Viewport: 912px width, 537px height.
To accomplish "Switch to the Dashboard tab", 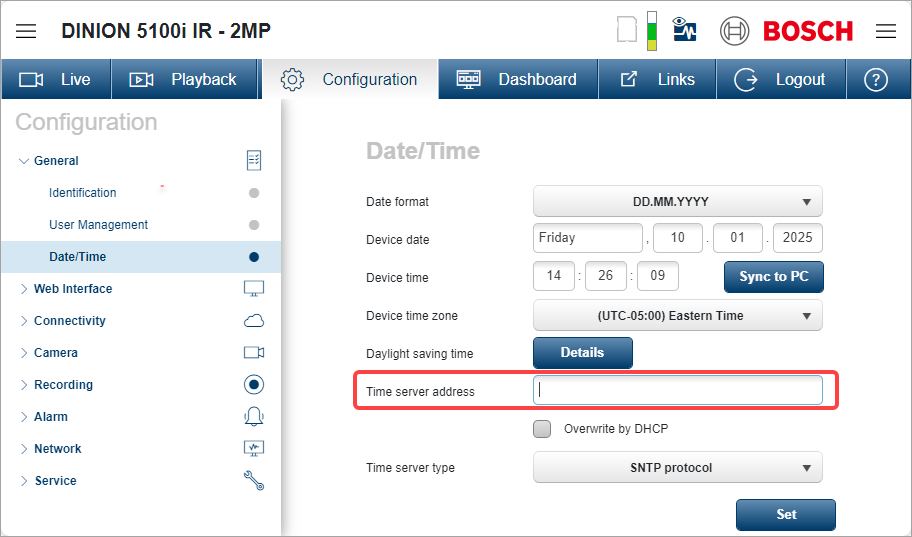I will pyautogui.click(x=517, y=79).
